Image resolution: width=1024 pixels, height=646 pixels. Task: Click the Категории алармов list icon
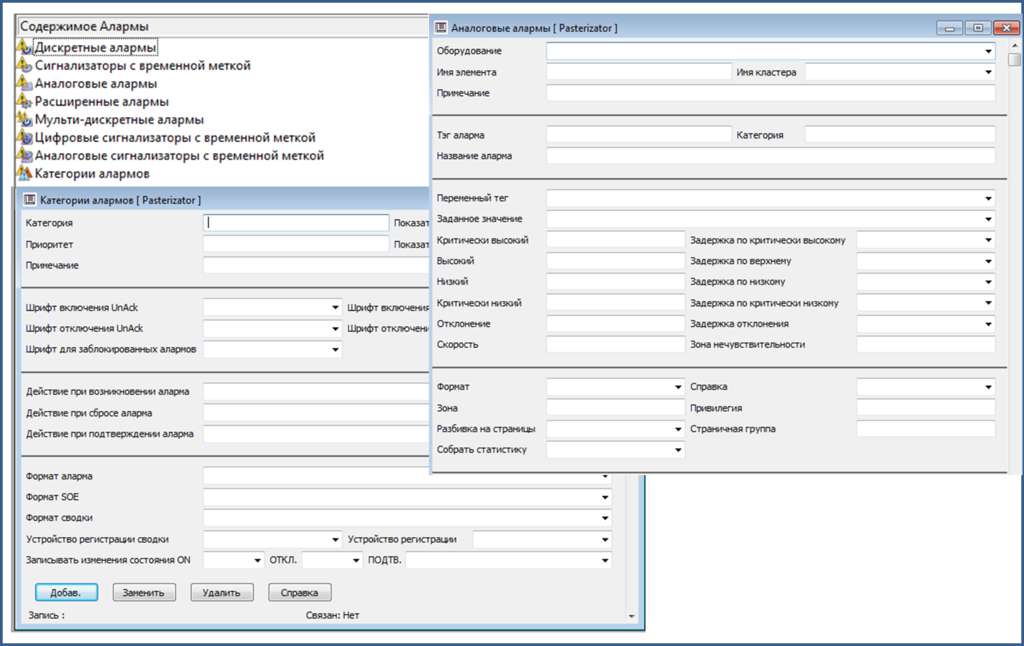pos(25,173)
